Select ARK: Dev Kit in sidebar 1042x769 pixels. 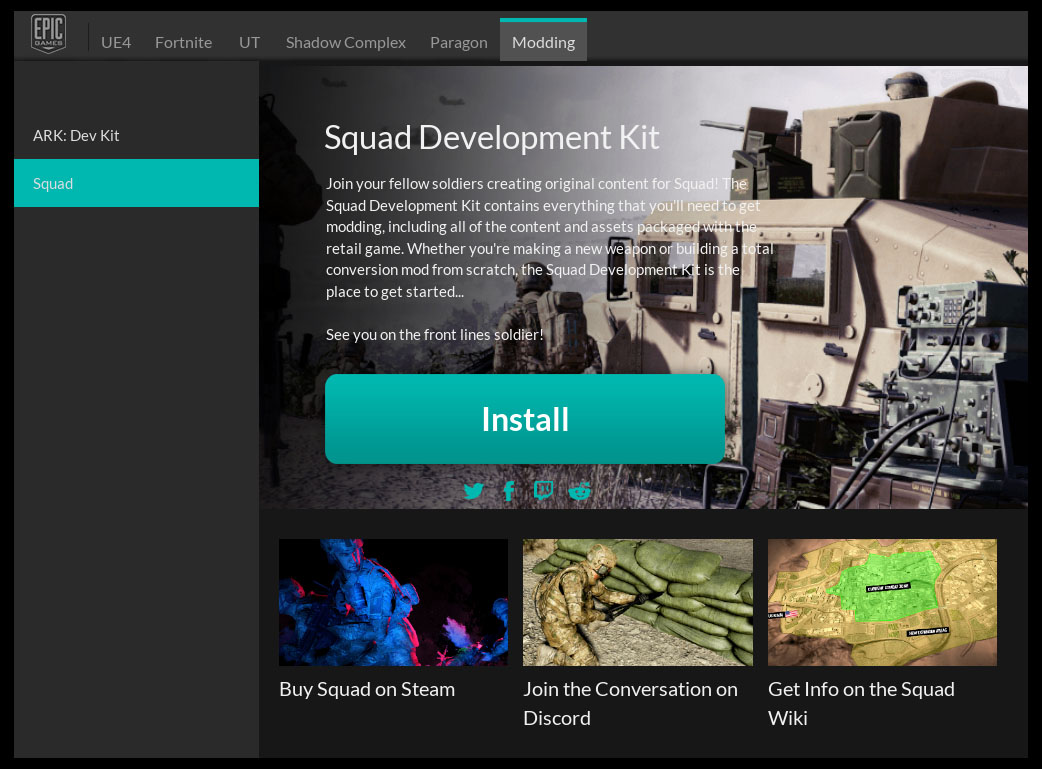[x=136, y=136]
